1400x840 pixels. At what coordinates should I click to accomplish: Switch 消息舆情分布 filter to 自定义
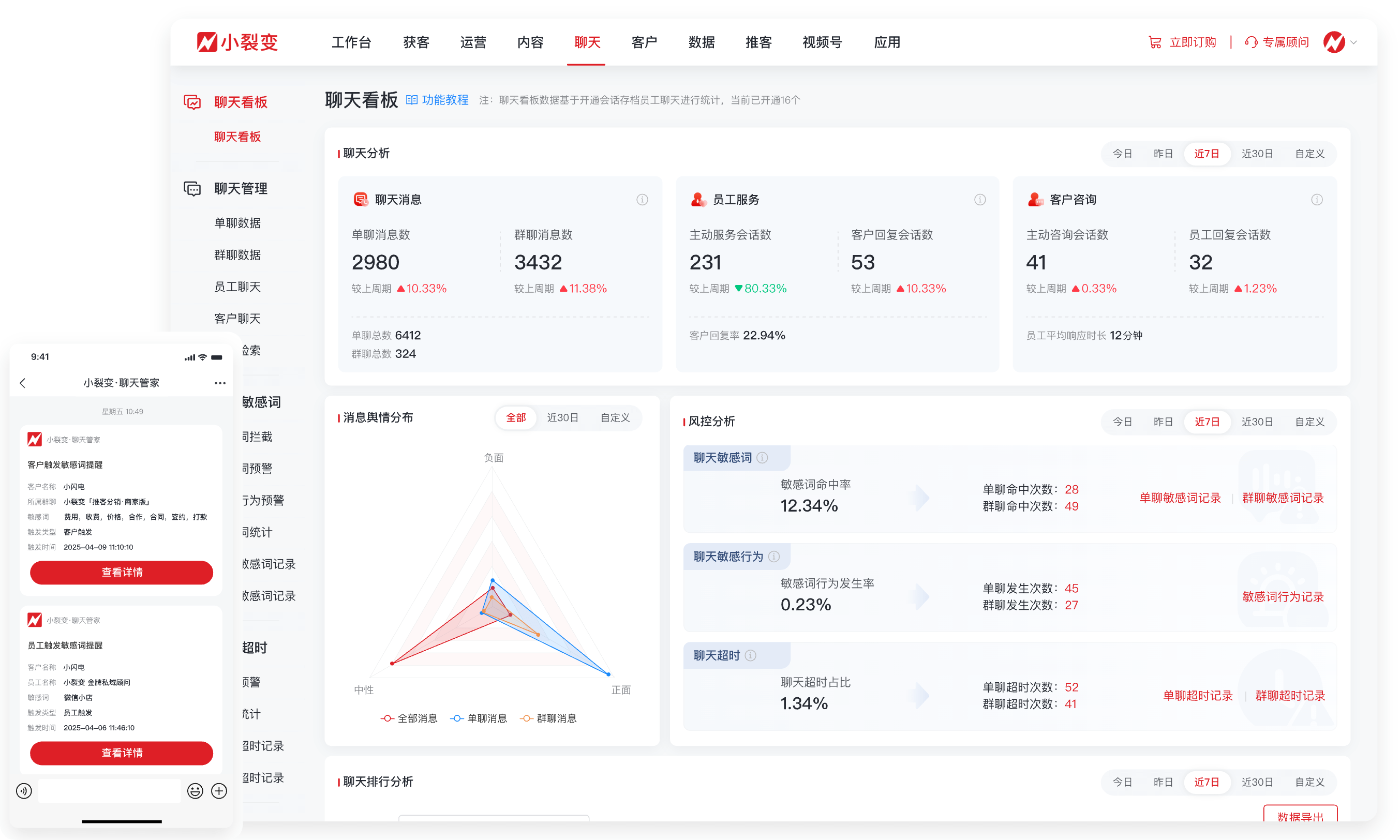(615, 418)
